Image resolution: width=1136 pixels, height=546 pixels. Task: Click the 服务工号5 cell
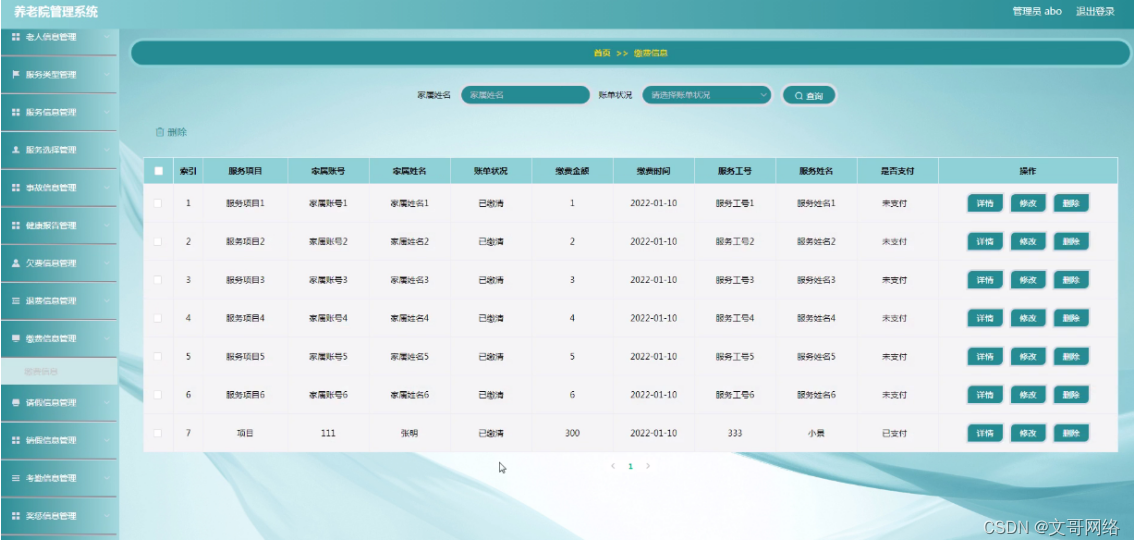[x=735, y=356]
